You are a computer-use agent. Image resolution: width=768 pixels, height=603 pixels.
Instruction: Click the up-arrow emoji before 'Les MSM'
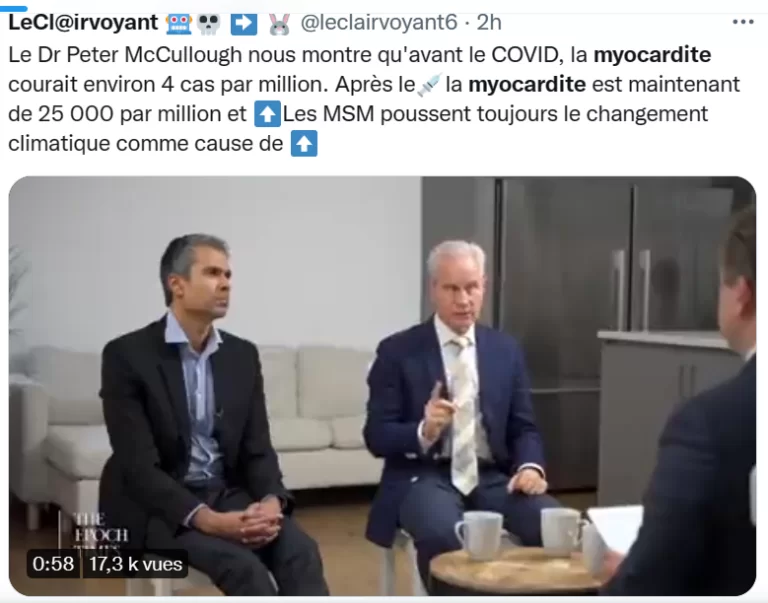point(267,114)
